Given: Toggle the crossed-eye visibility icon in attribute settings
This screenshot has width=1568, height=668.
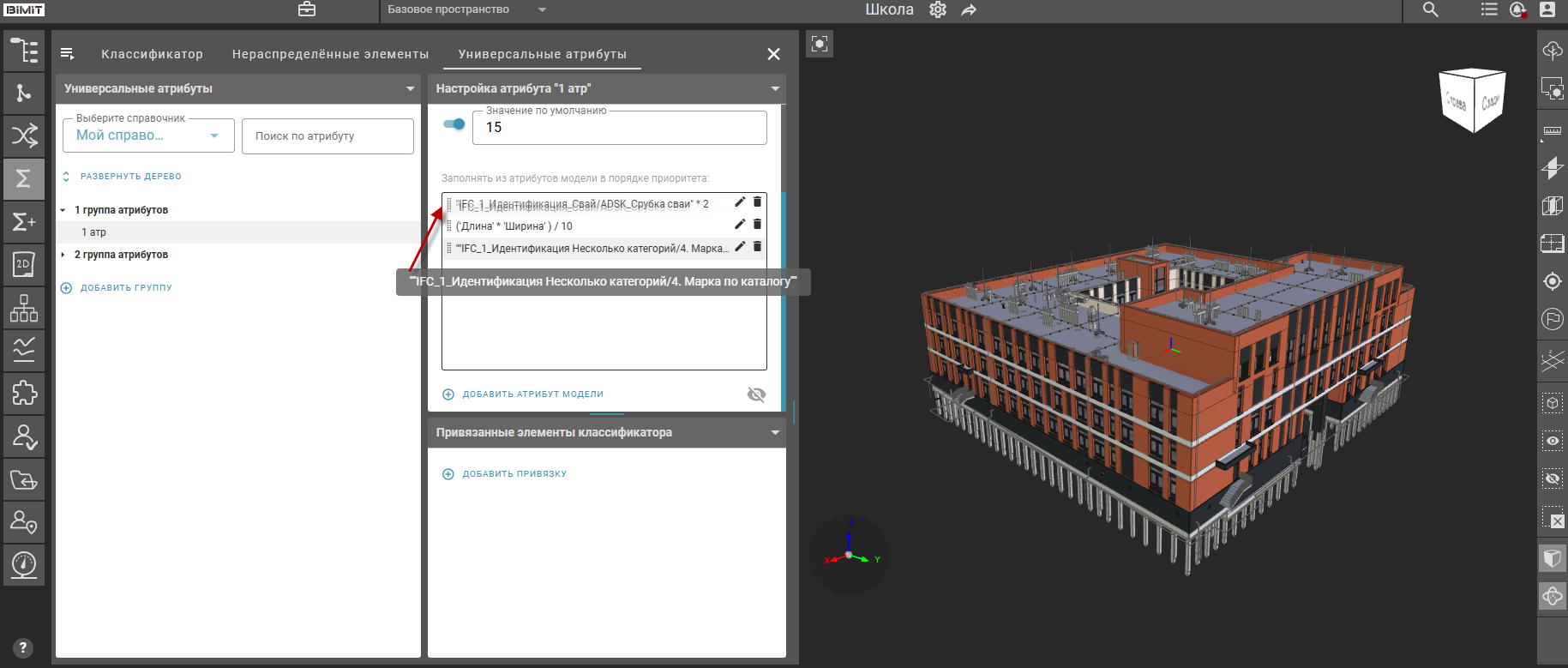Looking at the screenshot, I should pos(756,394).
